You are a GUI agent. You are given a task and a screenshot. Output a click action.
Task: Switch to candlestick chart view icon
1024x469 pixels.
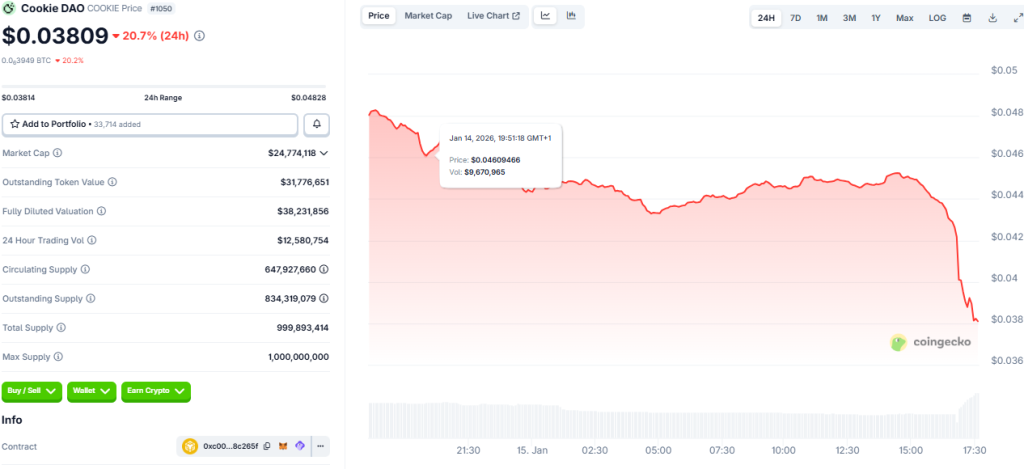pos(571,16)
